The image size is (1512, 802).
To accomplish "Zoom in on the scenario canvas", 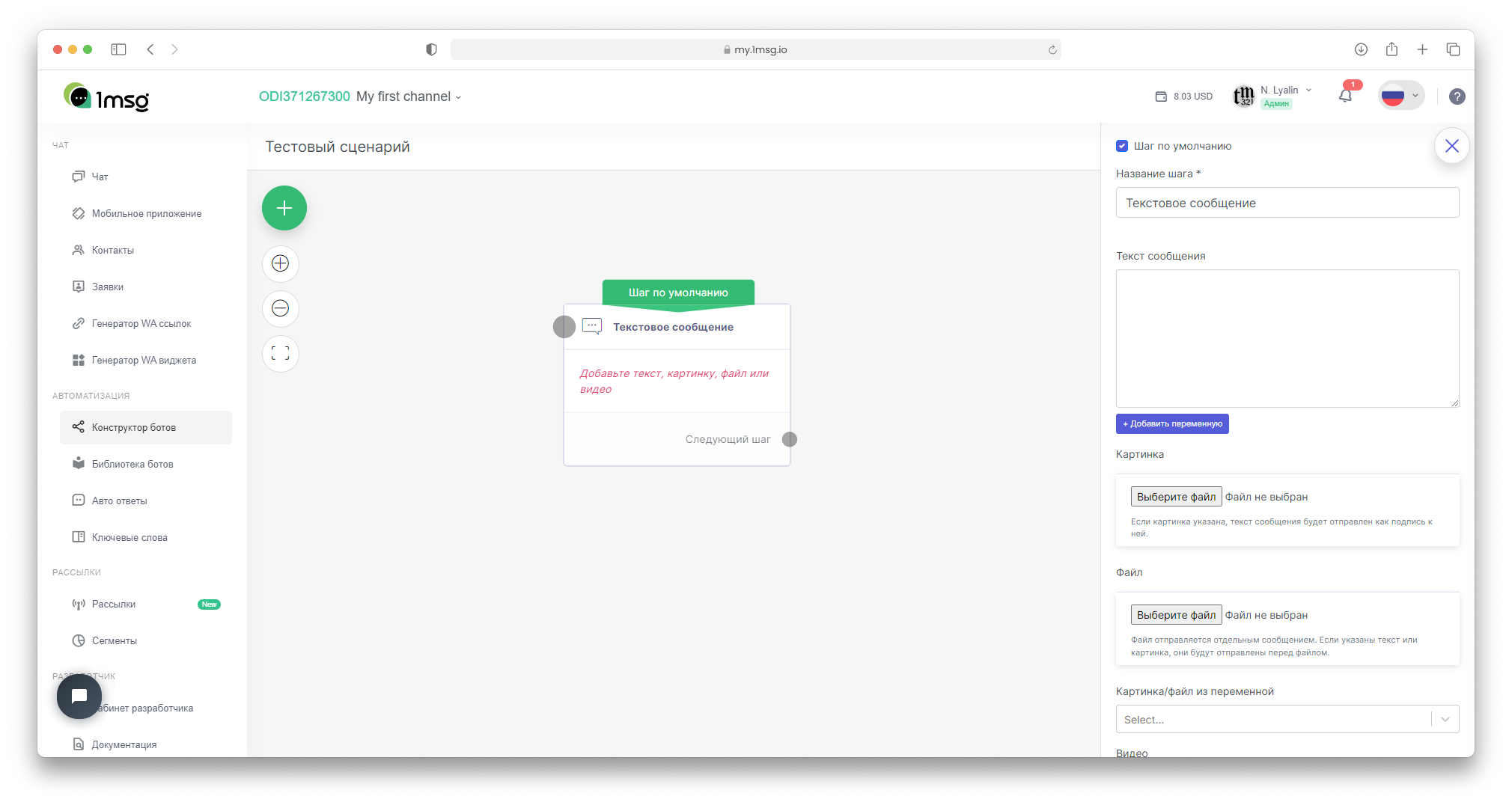I will coord(281,263).
